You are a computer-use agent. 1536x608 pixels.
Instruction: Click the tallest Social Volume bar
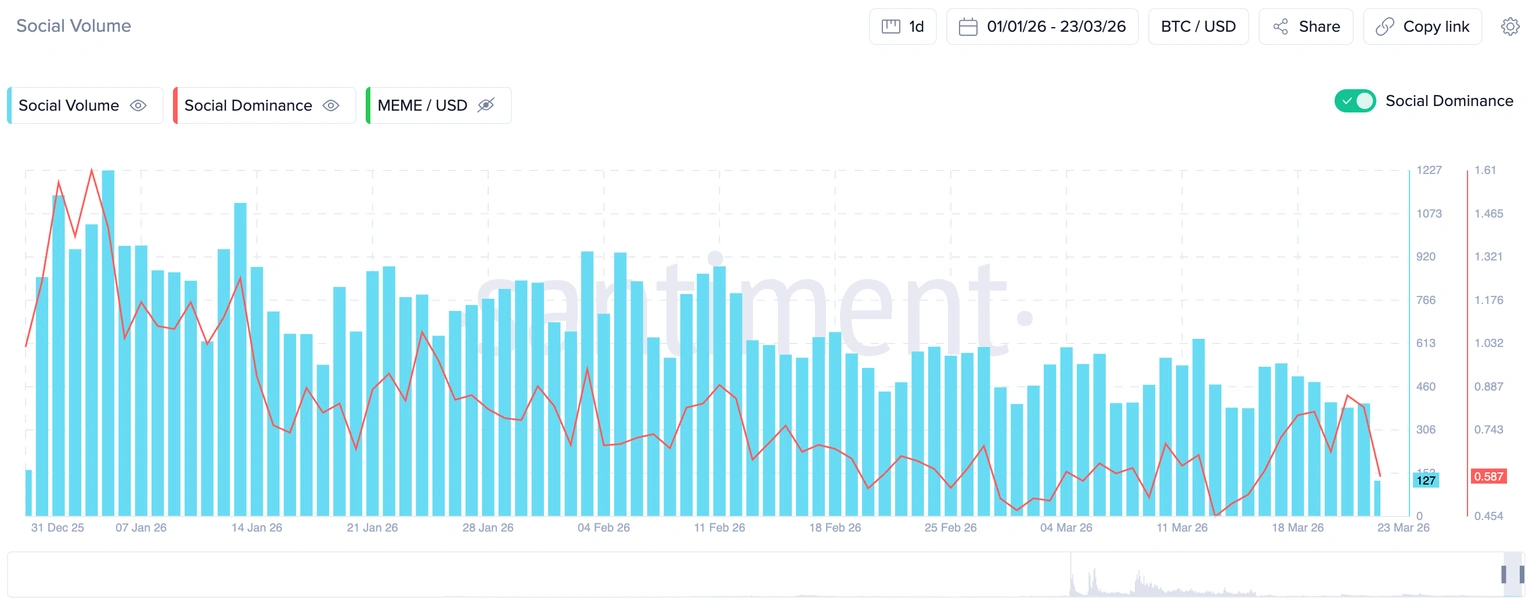point(108,340)
